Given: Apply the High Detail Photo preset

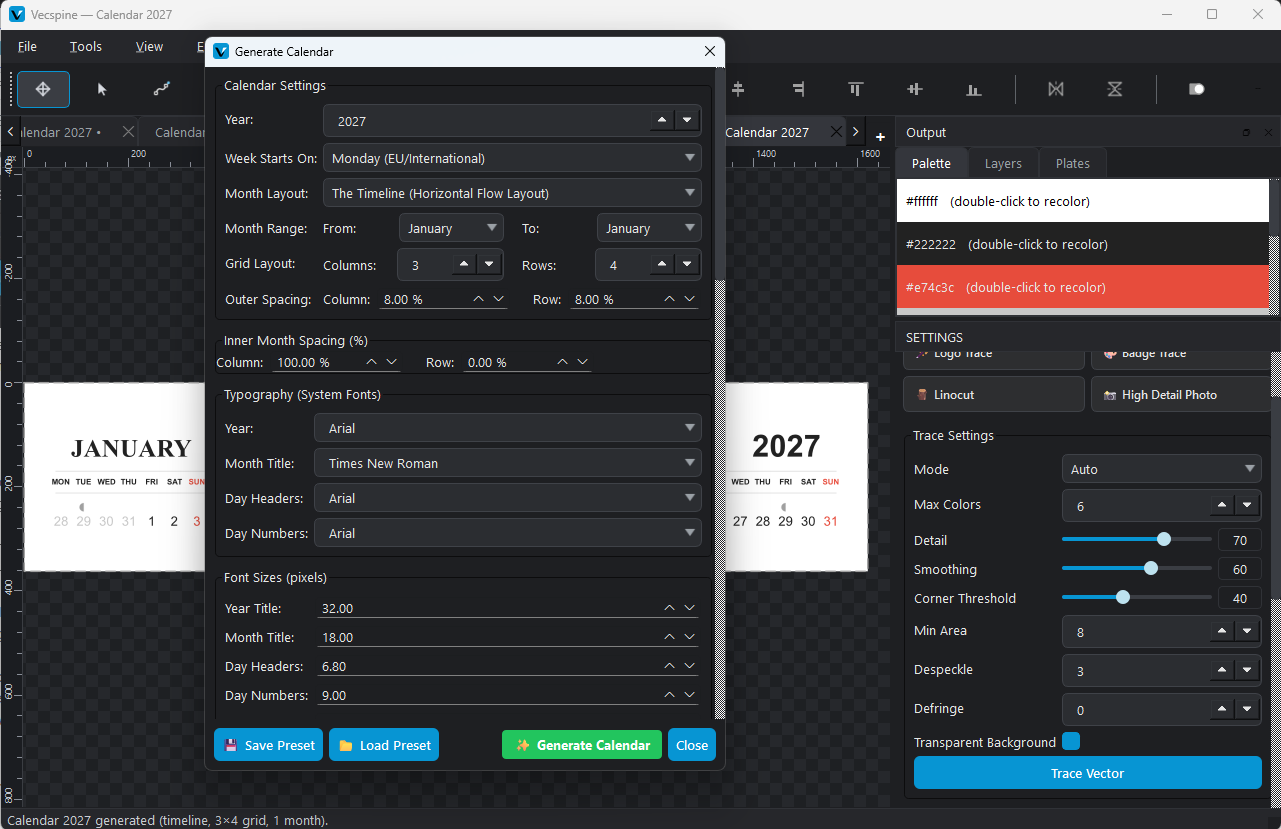Looking at the screenshot, I should pos(1181,394).
